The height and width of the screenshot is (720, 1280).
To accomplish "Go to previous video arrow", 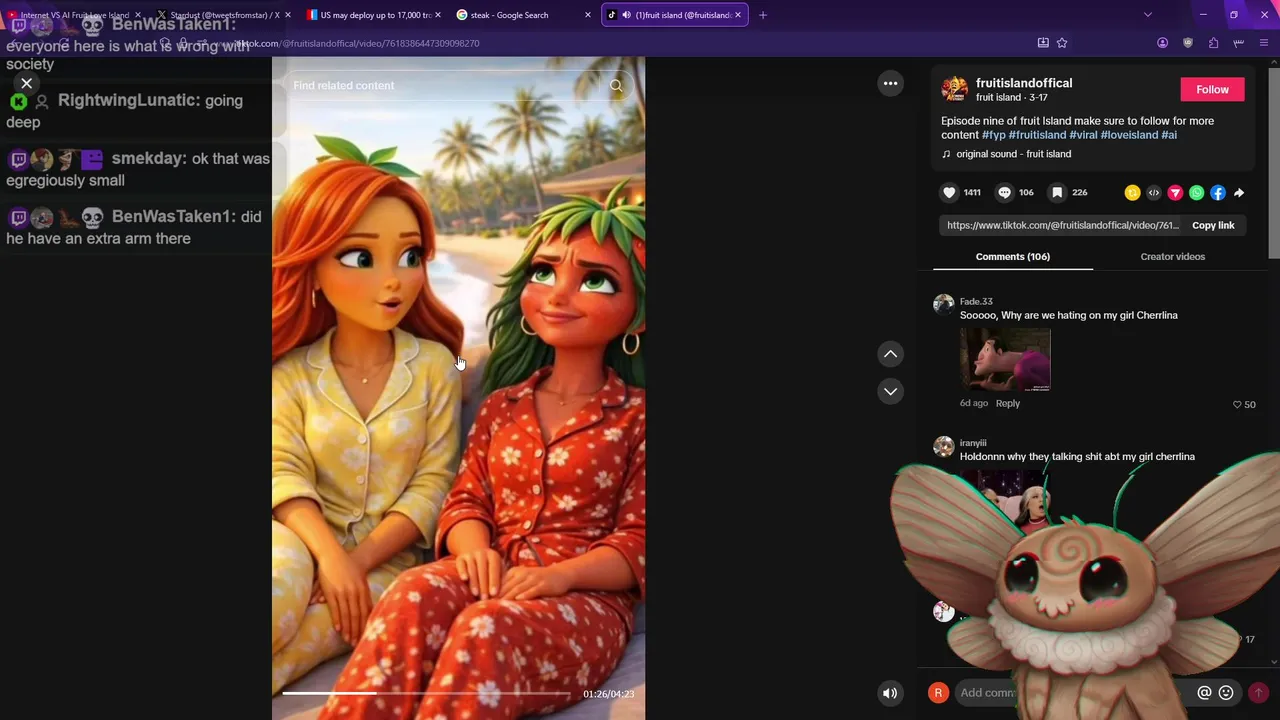I will [890, 354].
